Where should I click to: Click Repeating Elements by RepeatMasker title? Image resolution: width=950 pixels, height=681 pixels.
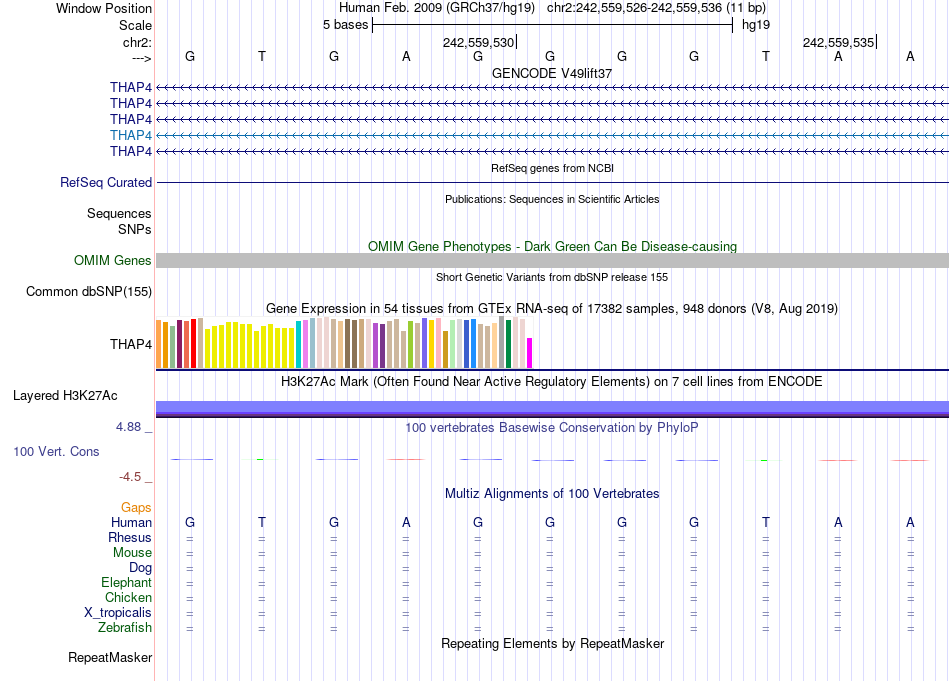tap(552, 643)
